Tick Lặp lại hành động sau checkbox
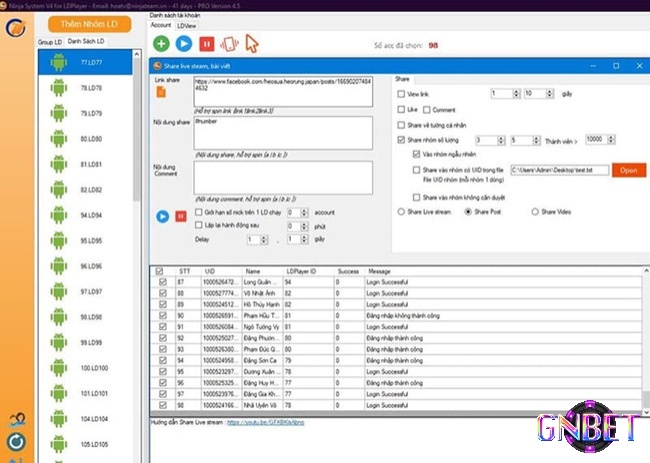The width and height of the screenshot is (650, 463). coord(199,225)
